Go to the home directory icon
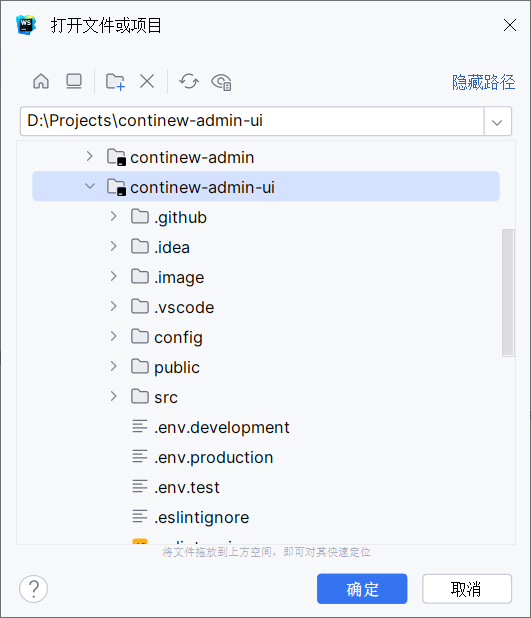The image size is (531, 618). (x=41, y=82)
